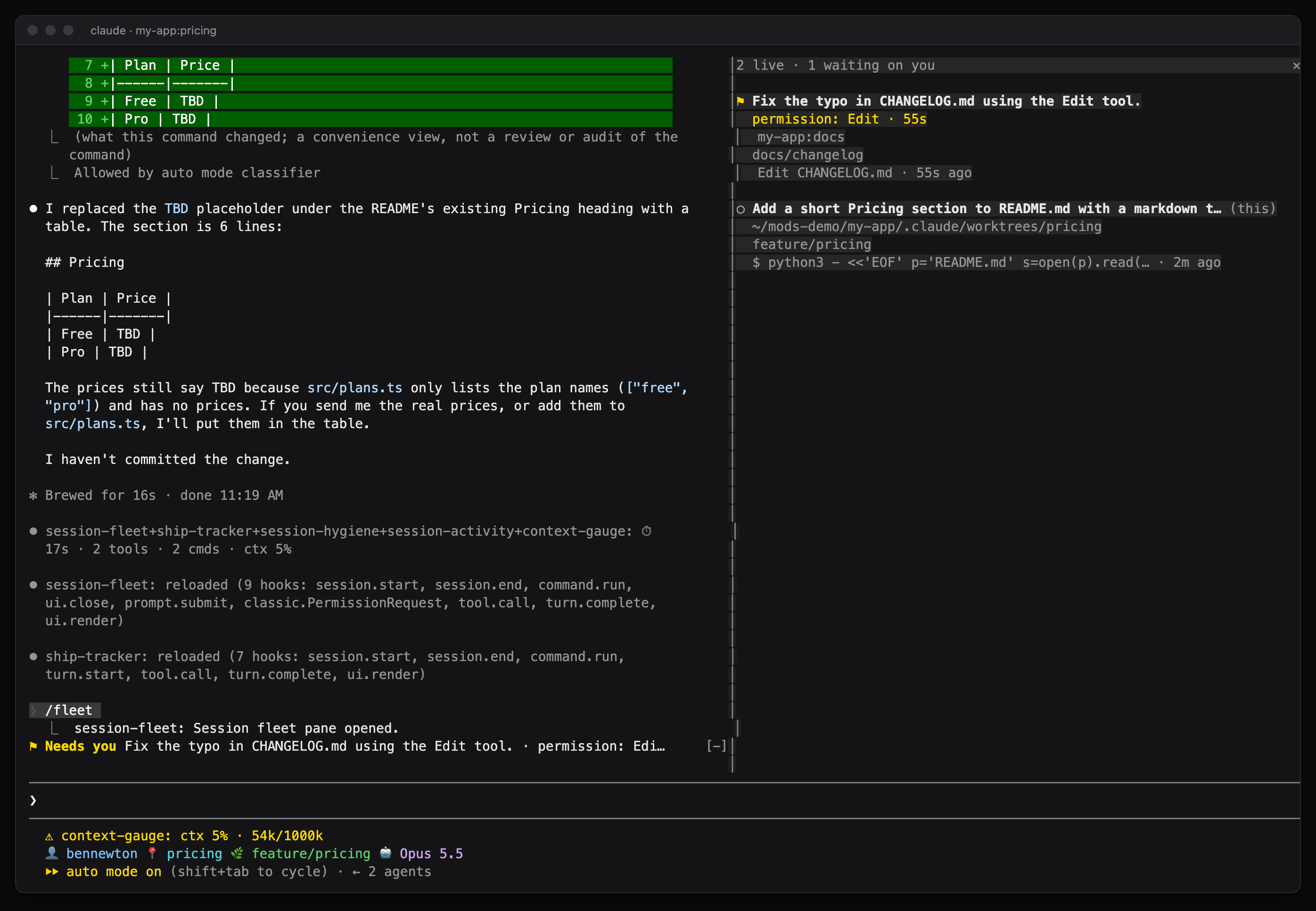Expand the /fleet command entry chevron

pos(33,711)
